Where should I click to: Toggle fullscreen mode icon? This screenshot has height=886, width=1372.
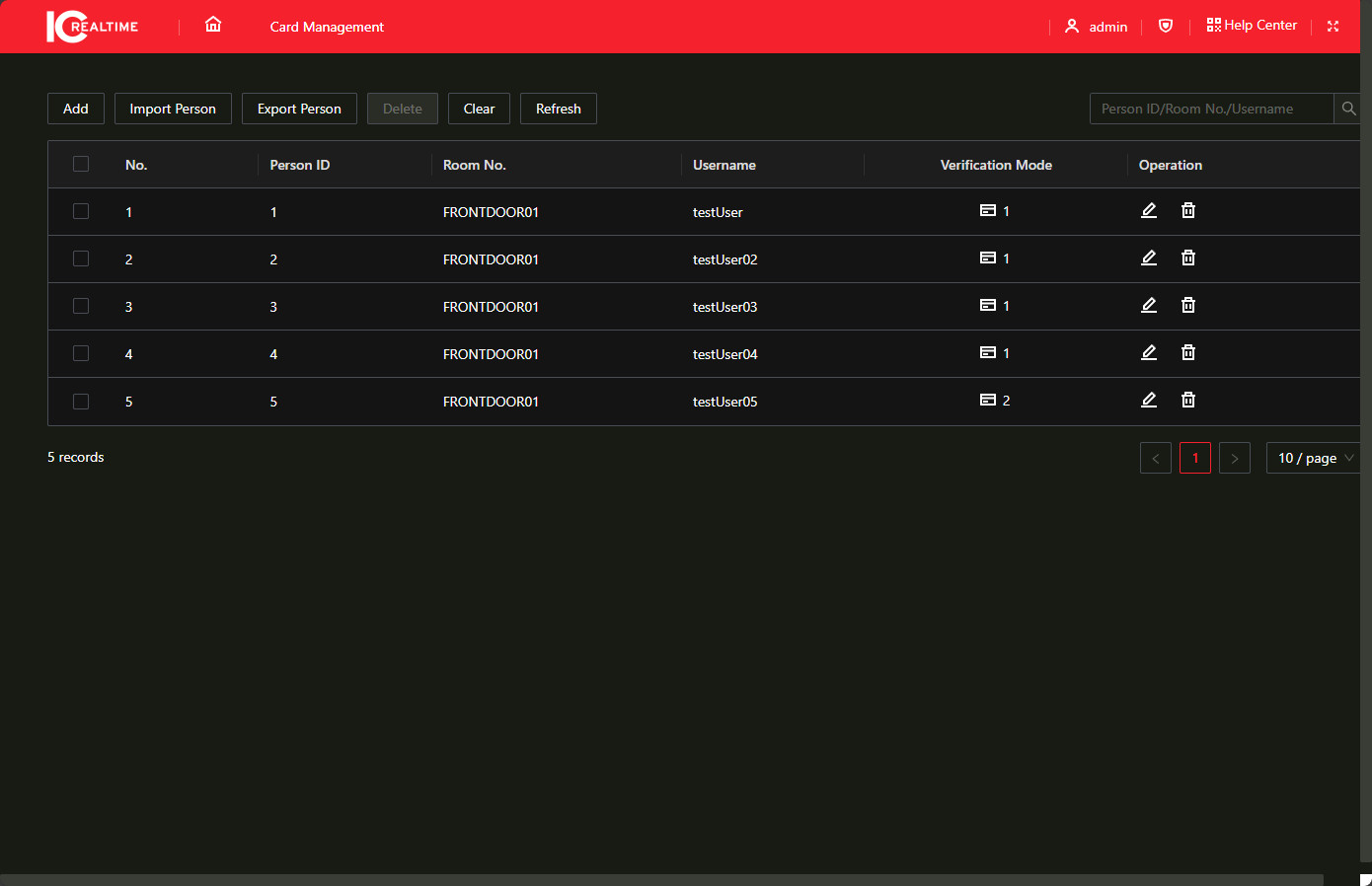point(1333,27)
